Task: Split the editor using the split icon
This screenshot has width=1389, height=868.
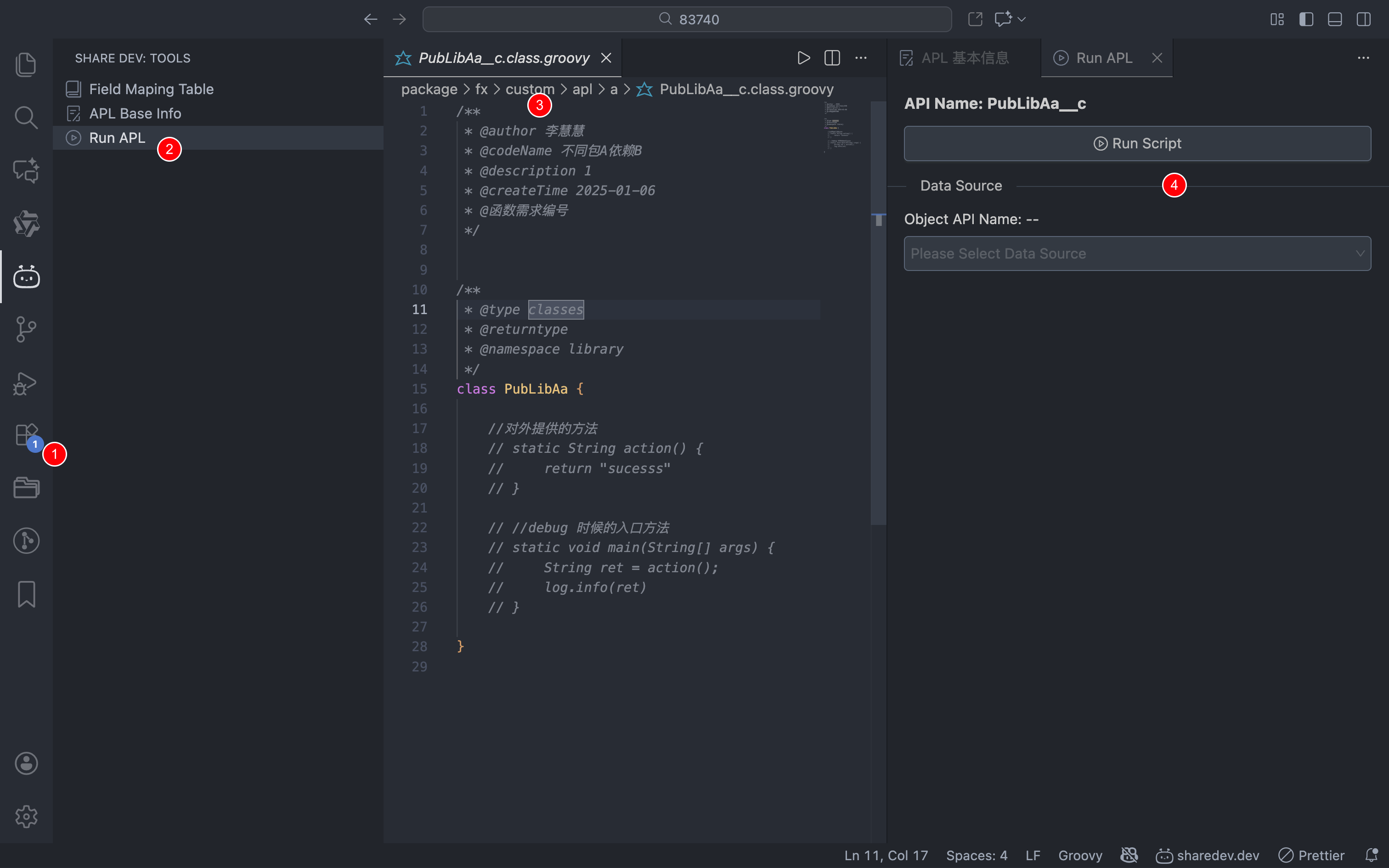Action: pos(832,57)
